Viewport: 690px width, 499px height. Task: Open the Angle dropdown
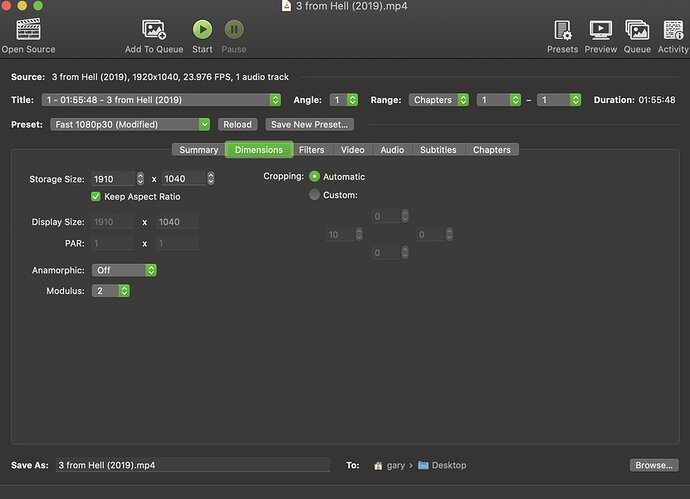tap(344, 100)
